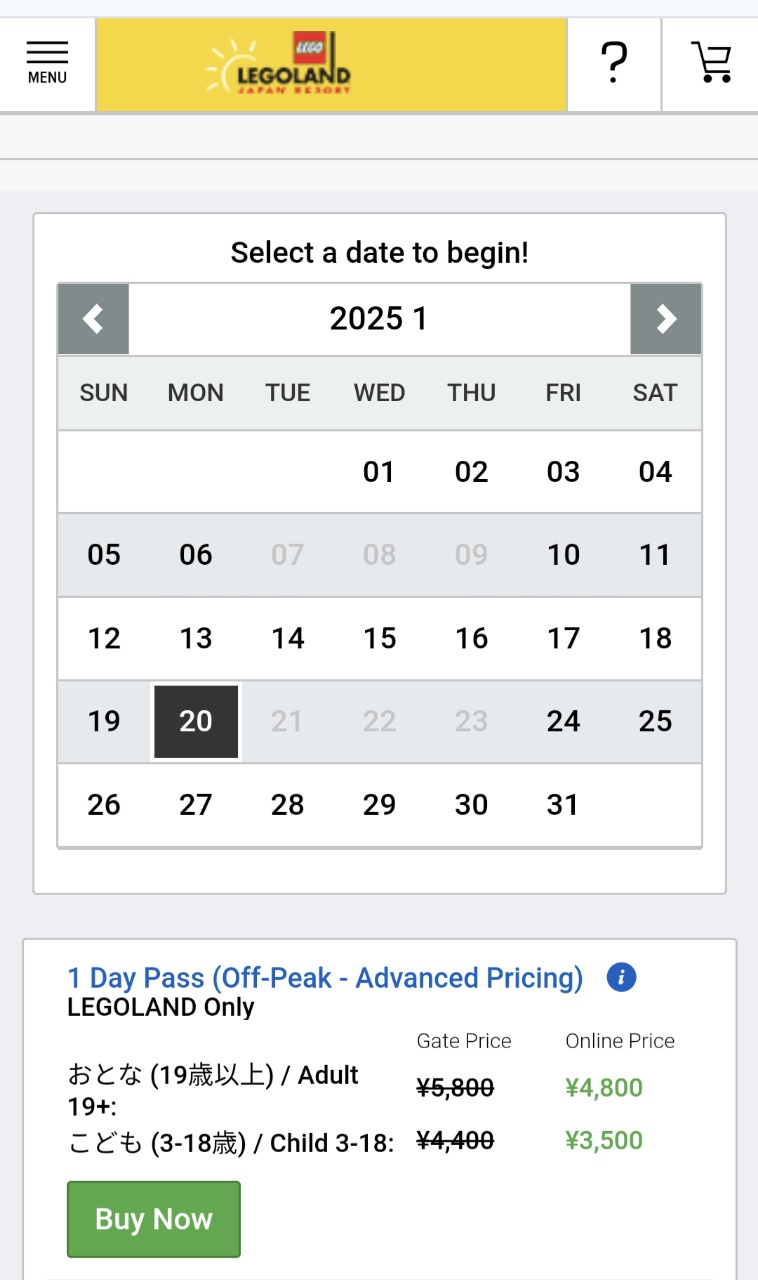
Task: Click the Buy Now button
Action: click(154, 1219)
